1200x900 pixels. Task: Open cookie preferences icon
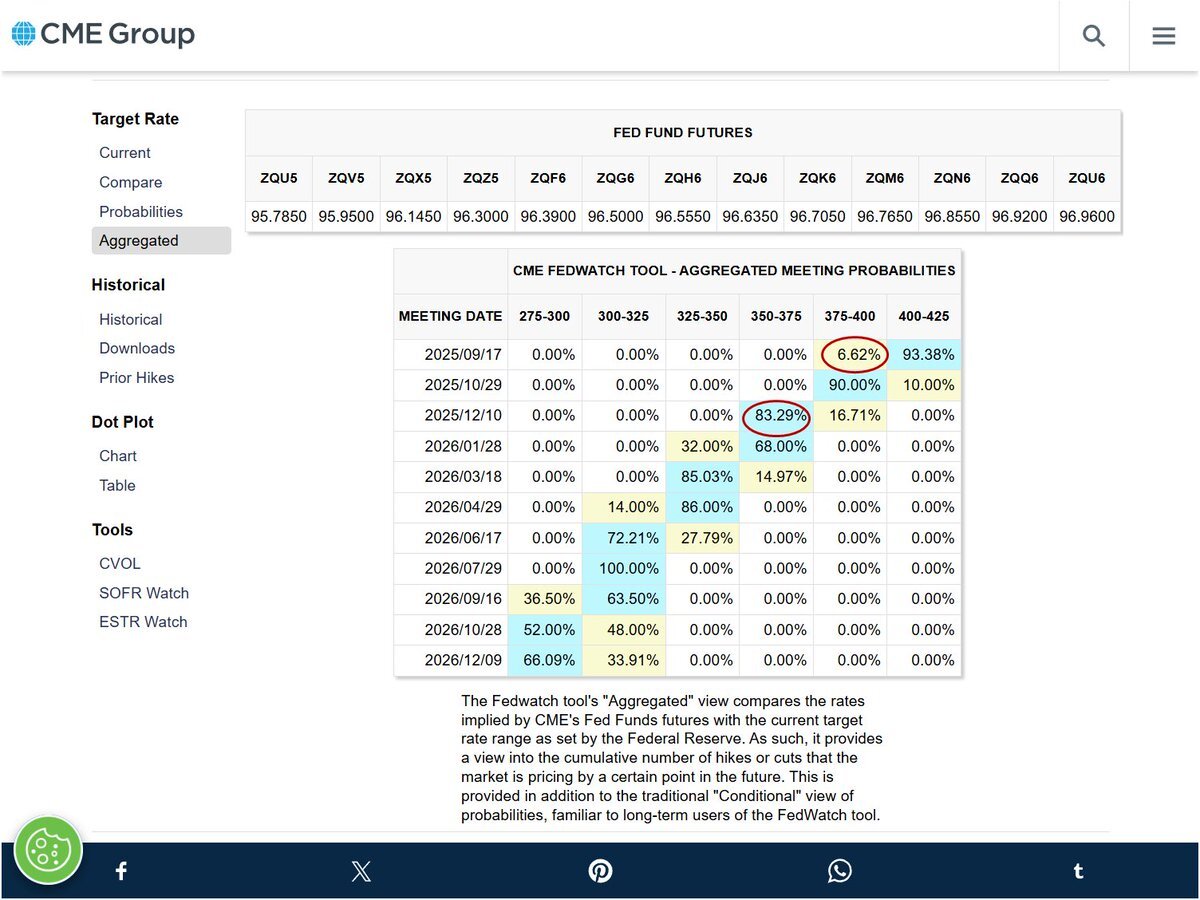tap(47, 850)
